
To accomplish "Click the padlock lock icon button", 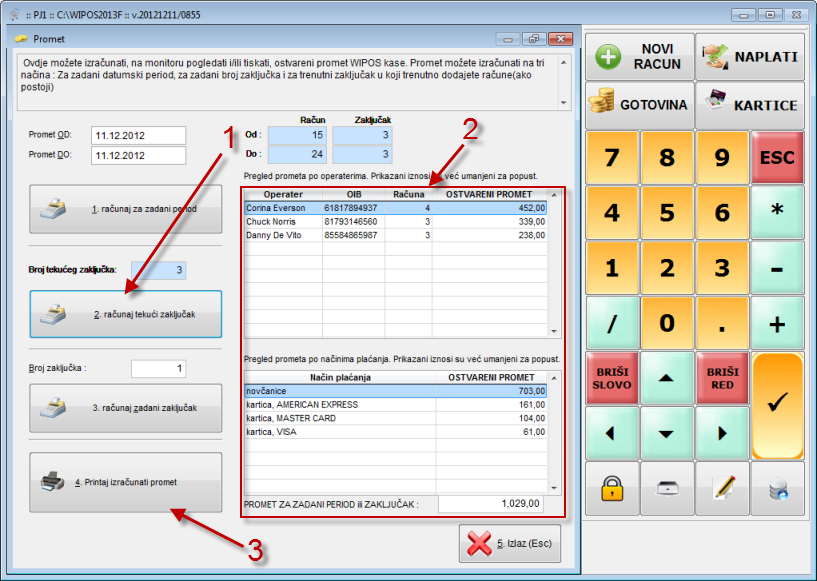I will [612, 489].
